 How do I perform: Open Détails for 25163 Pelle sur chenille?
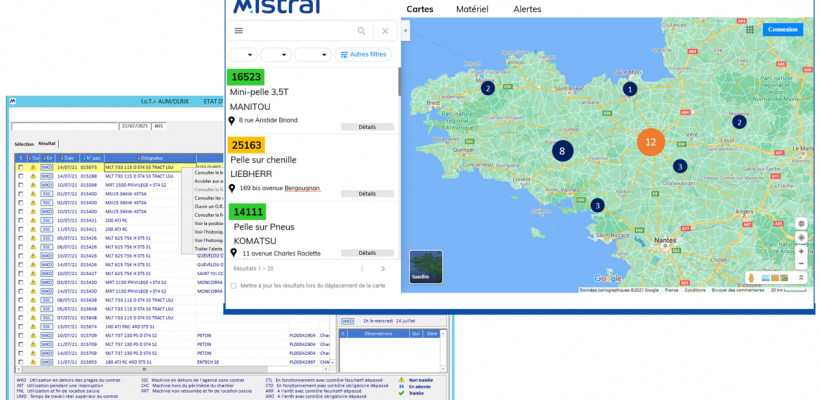tap(367, 193)
